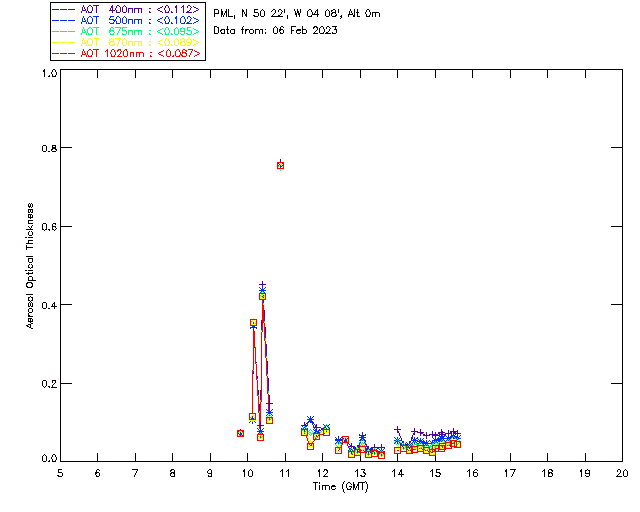Click the x-axis tick label 16

(x=473, y=473)
